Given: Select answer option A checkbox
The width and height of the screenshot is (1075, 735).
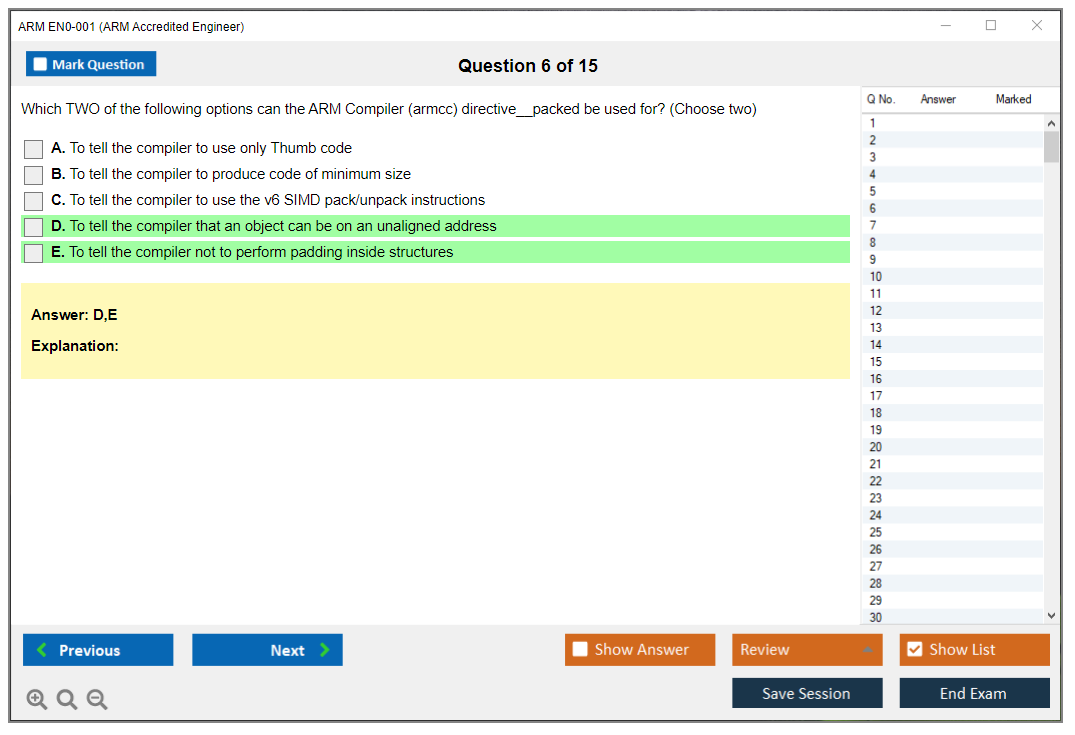Looking at the screenshot, I should click(34, 149).
